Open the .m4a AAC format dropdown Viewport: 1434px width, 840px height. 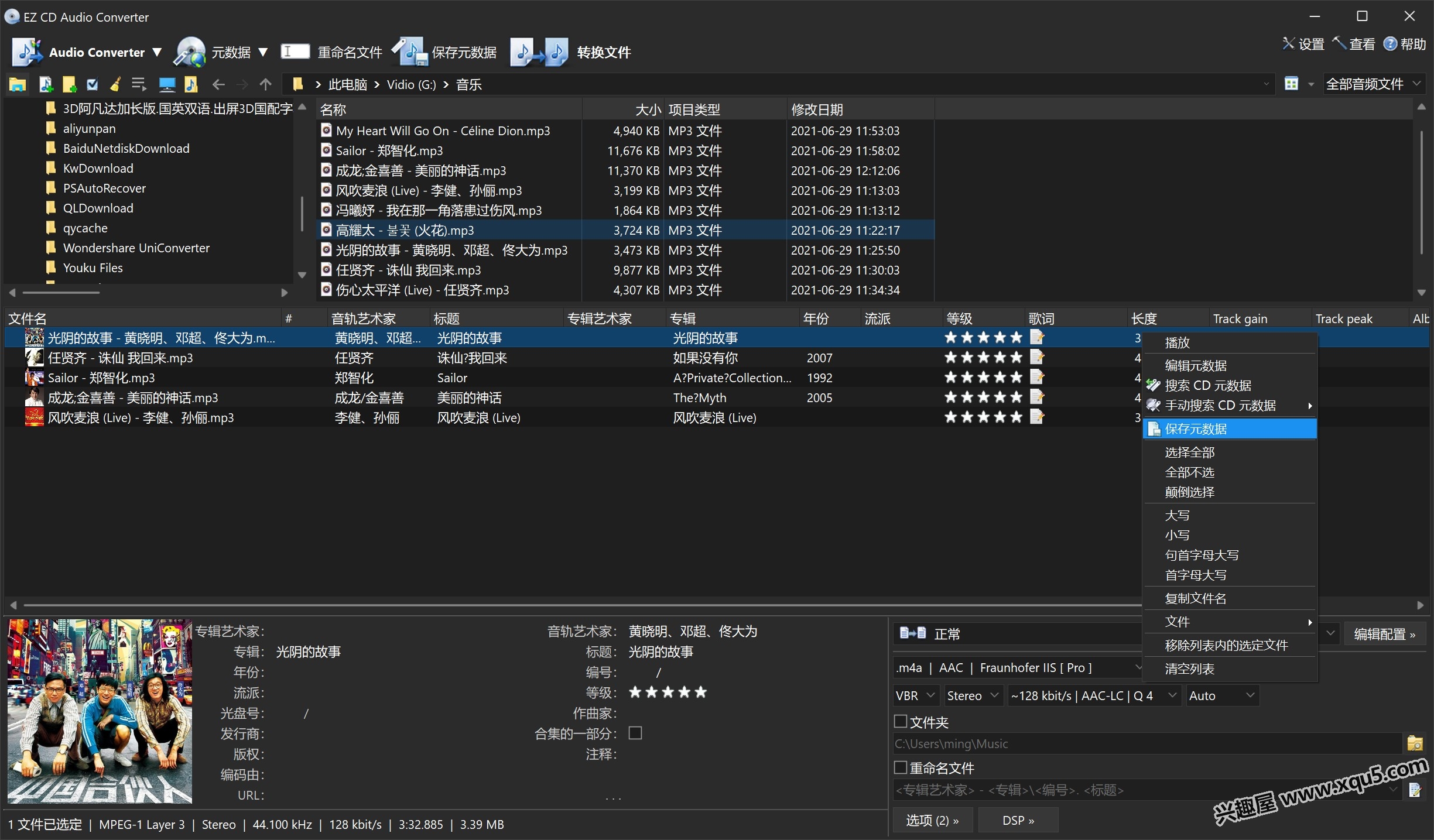(x=1019, y=667)
